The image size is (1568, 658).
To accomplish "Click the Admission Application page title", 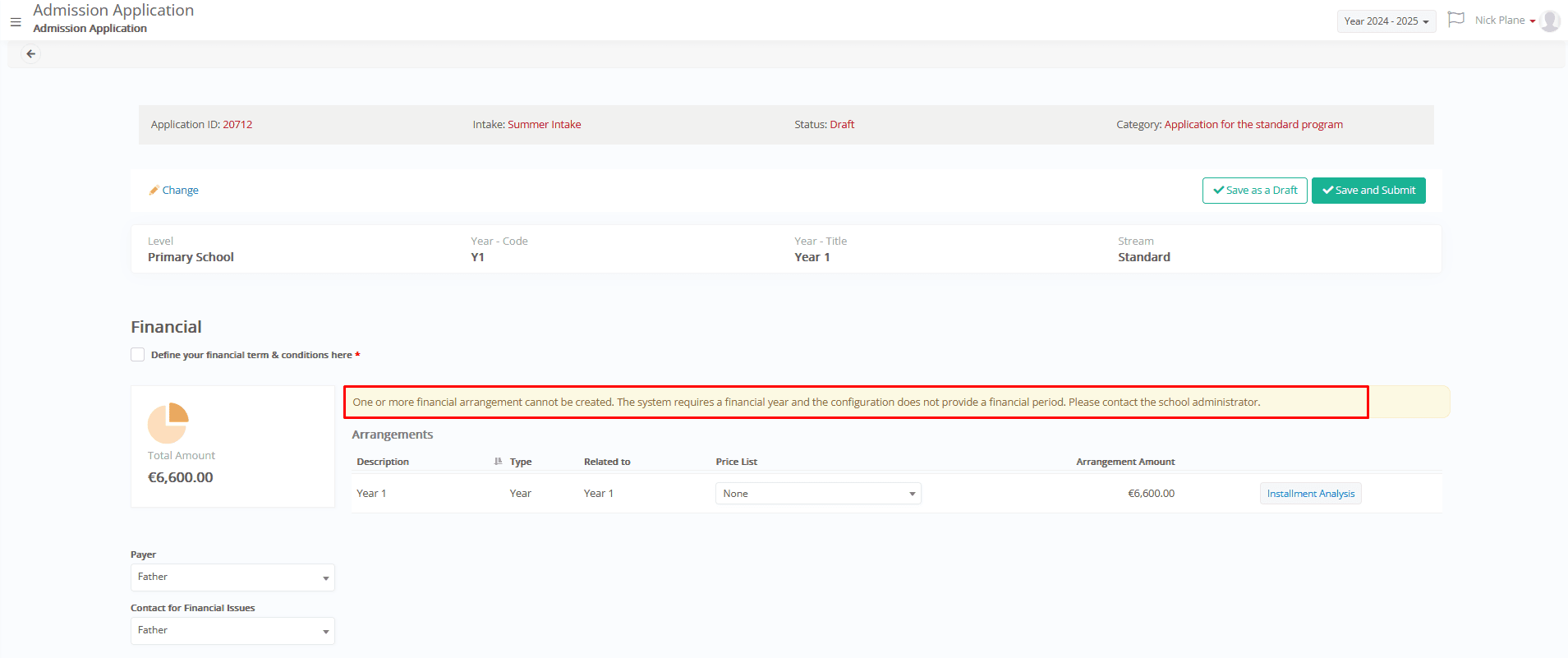I will [113, 10].
